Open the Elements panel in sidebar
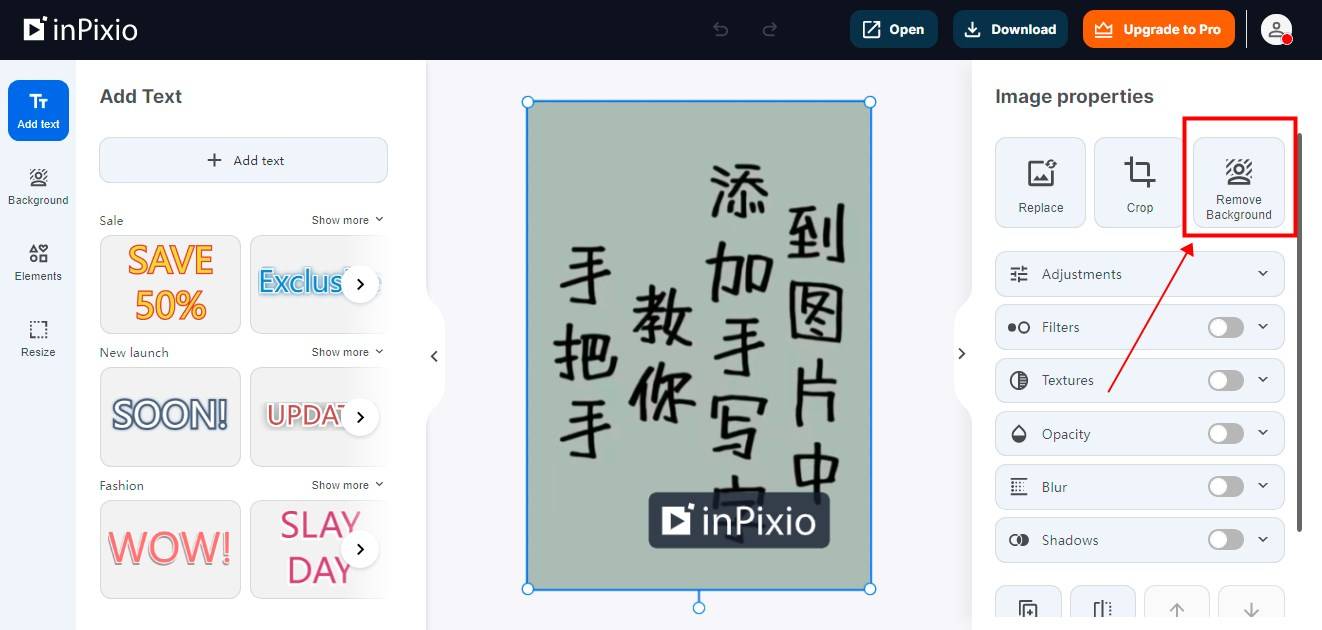 pos(38,262)
